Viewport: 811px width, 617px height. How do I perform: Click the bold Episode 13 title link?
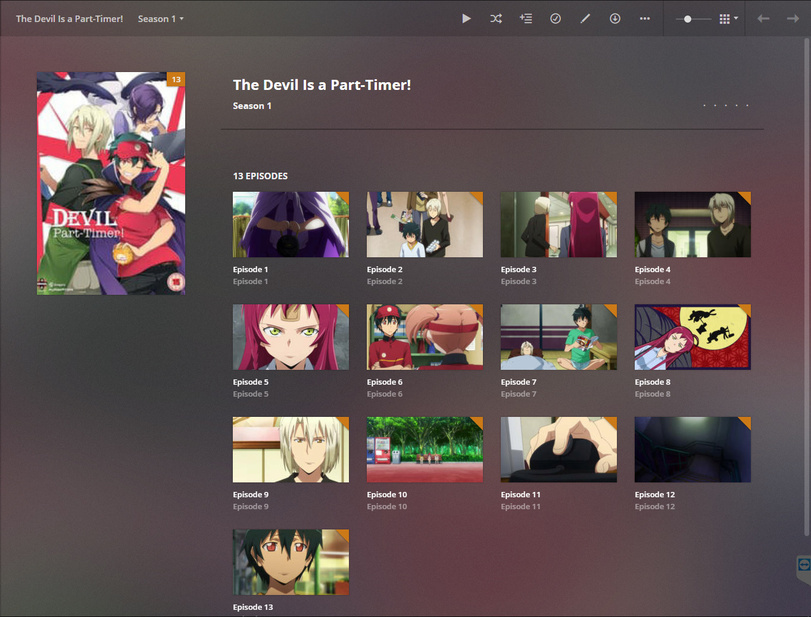click(x=253, y=607)
